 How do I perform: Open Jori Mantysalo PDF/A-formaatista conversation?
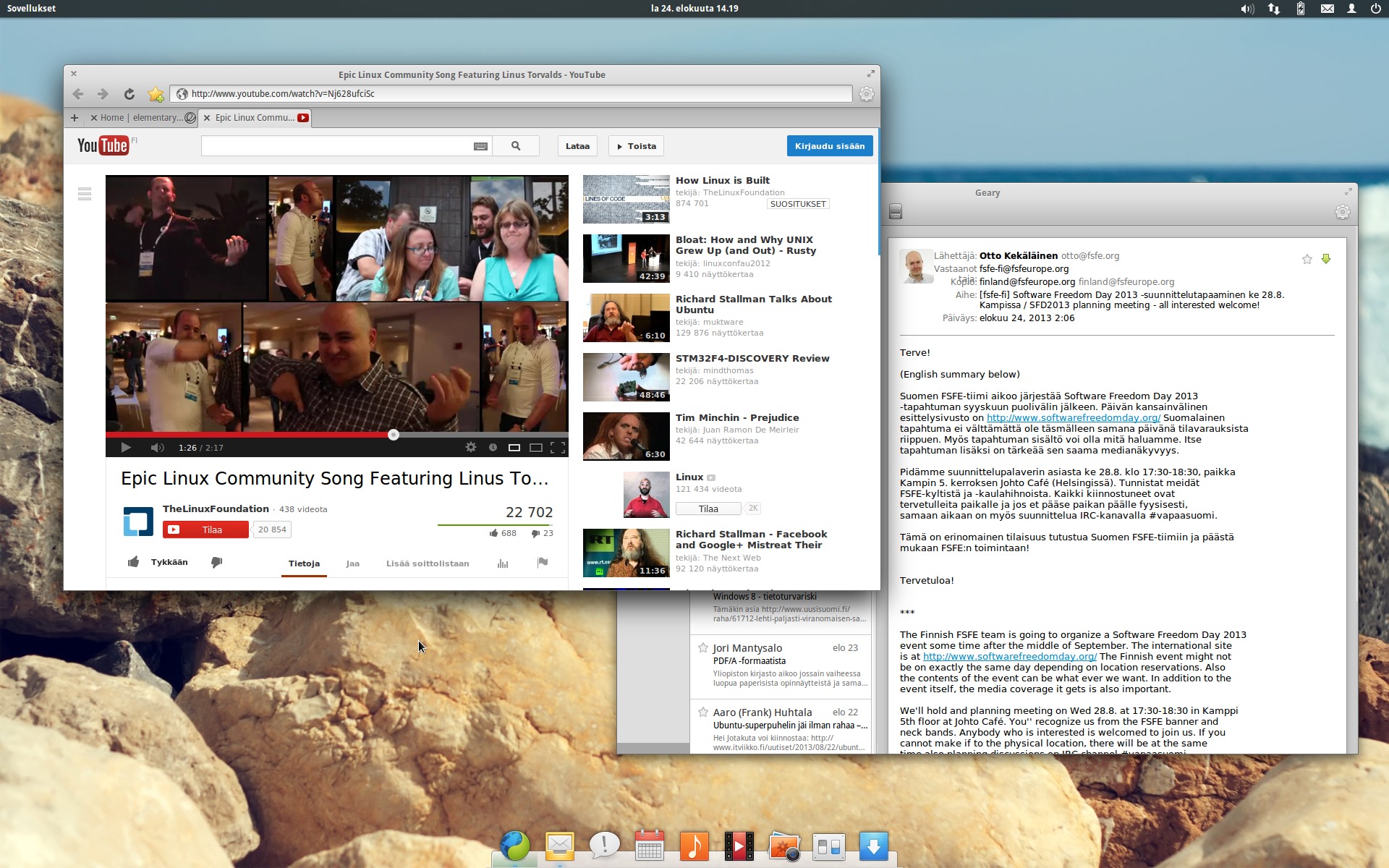(781, 665)
